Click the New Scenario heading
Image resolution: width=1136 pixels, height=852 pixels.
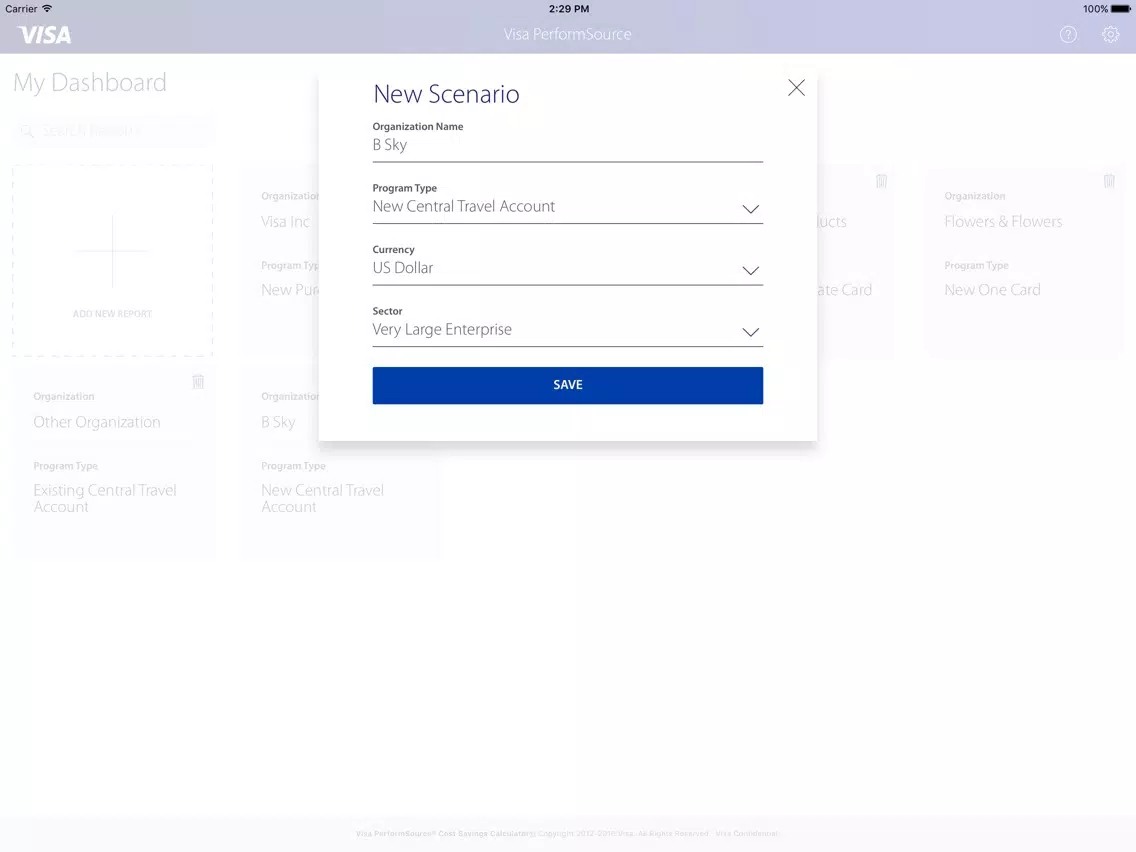point(446,94)
